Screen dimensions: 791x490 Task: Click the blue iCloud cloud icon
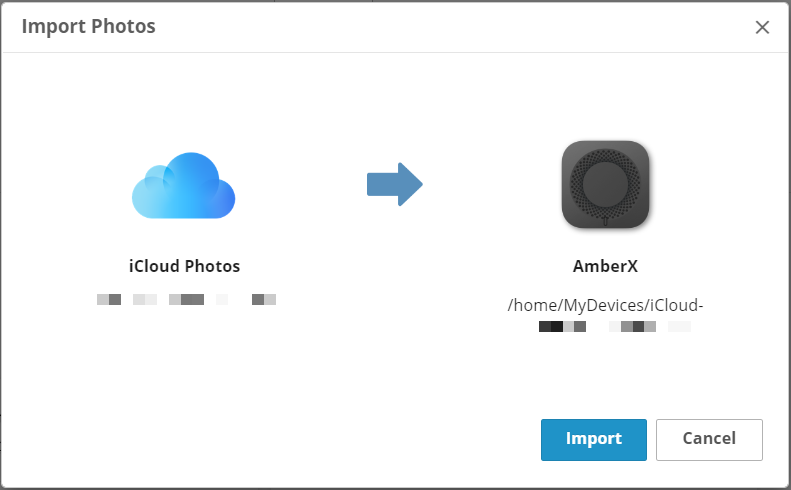[183, 185]
